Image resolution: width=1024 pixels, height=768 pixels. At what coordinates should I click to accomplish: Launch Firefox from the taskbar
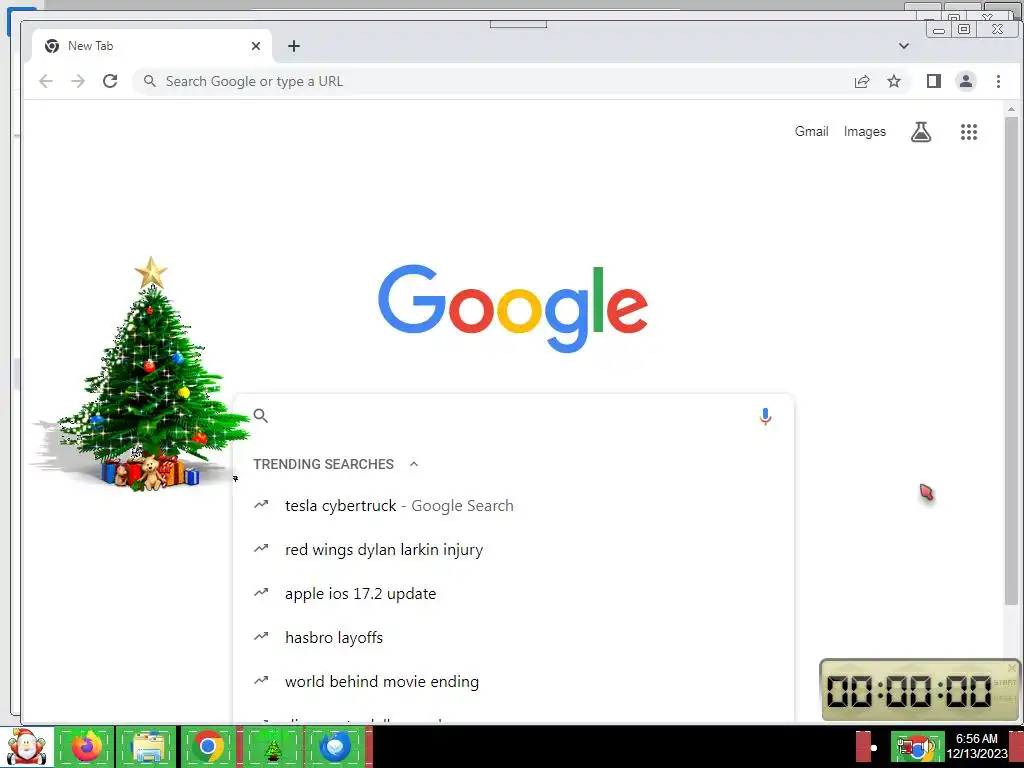[x=86, y=746]
